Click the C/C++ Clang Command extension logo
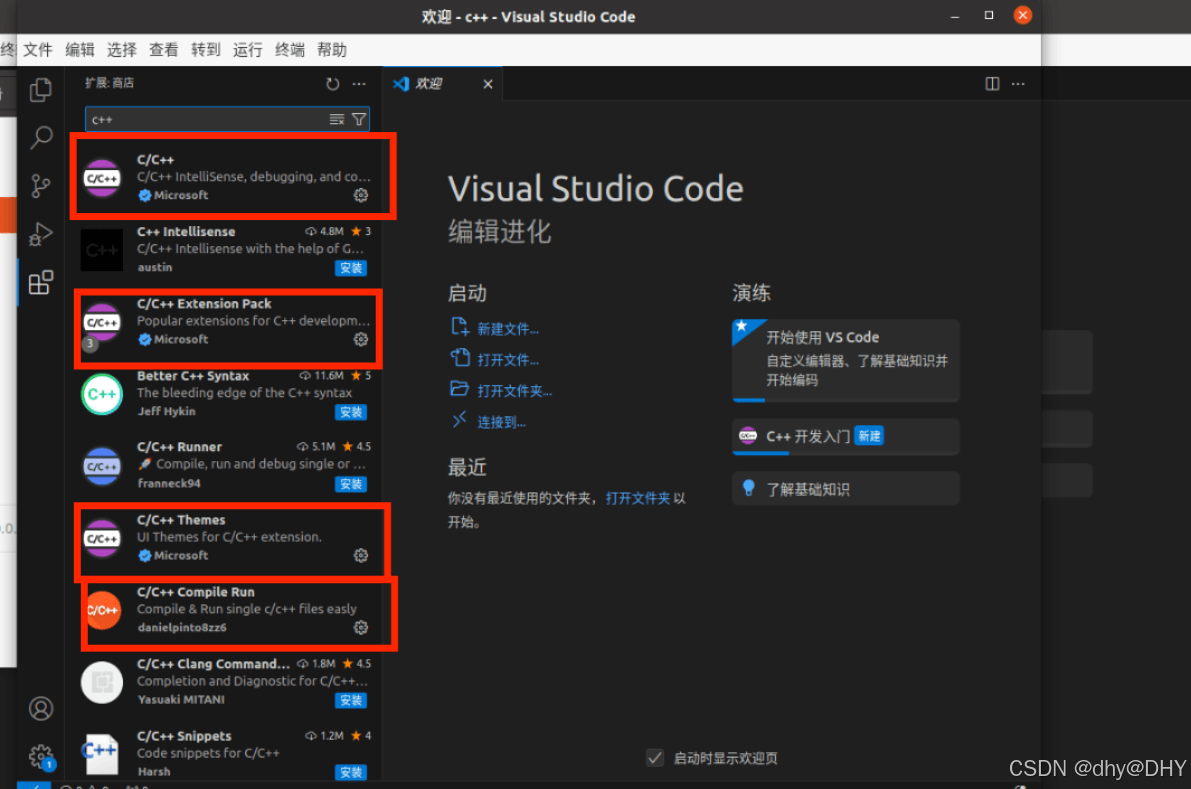 click(102, 683)
